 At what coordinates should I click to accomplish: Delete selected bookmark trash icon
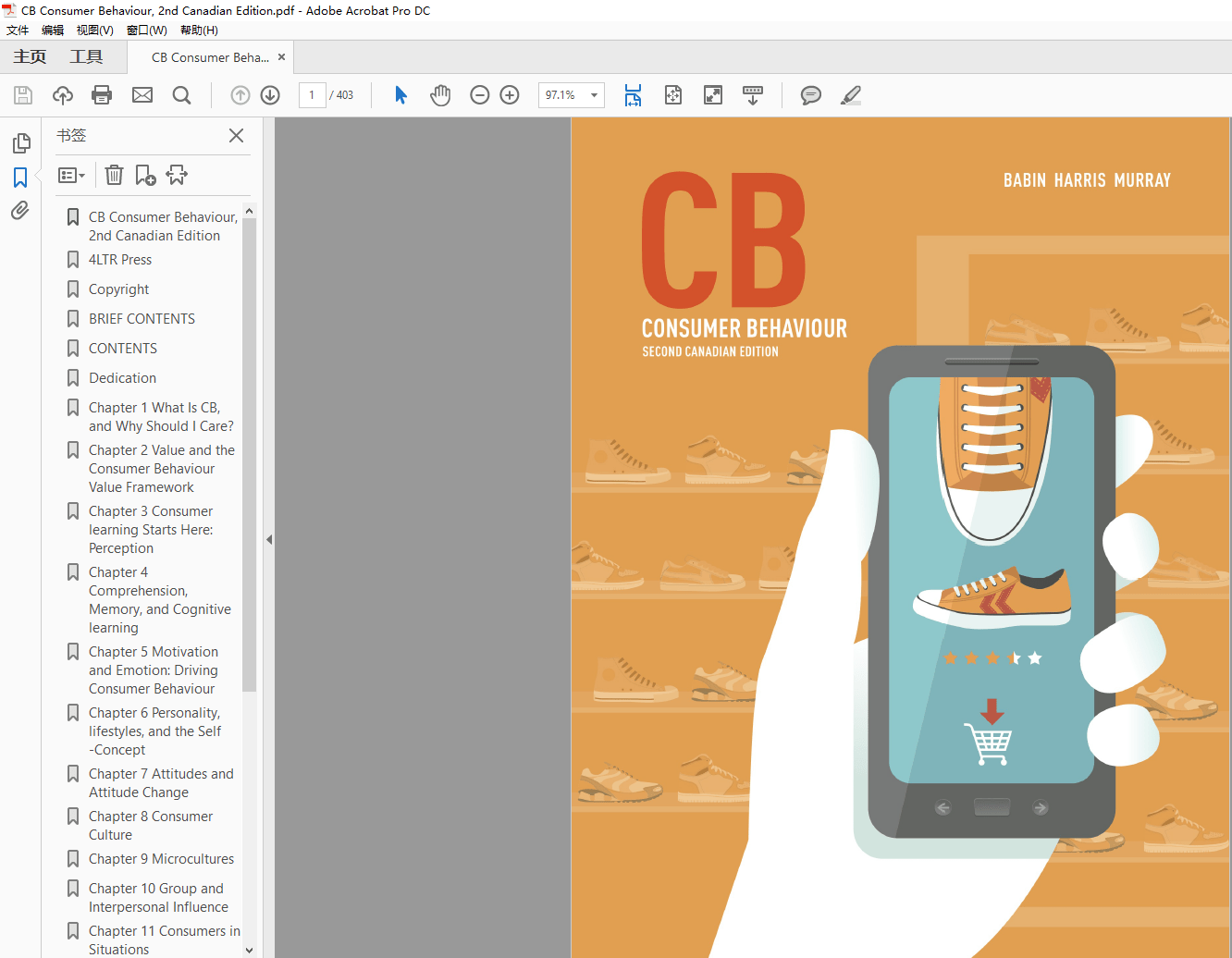point(114,175)
